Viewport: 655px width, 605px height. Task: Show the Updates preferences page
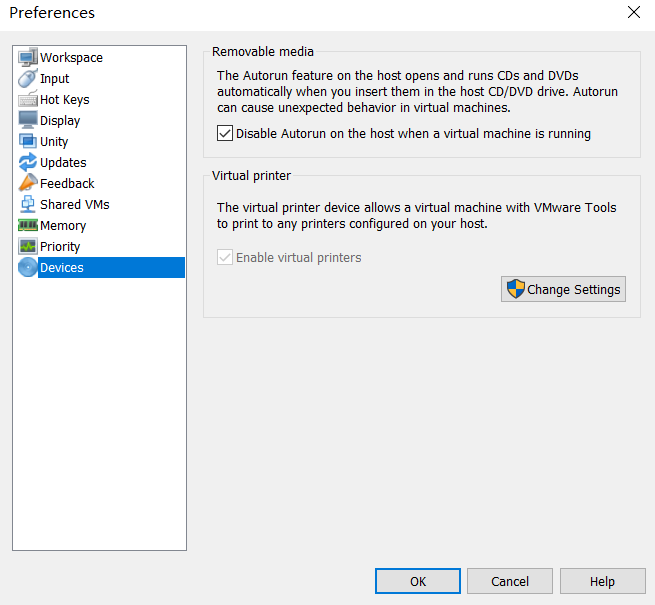pyautogui.click(x=63, y=163)
